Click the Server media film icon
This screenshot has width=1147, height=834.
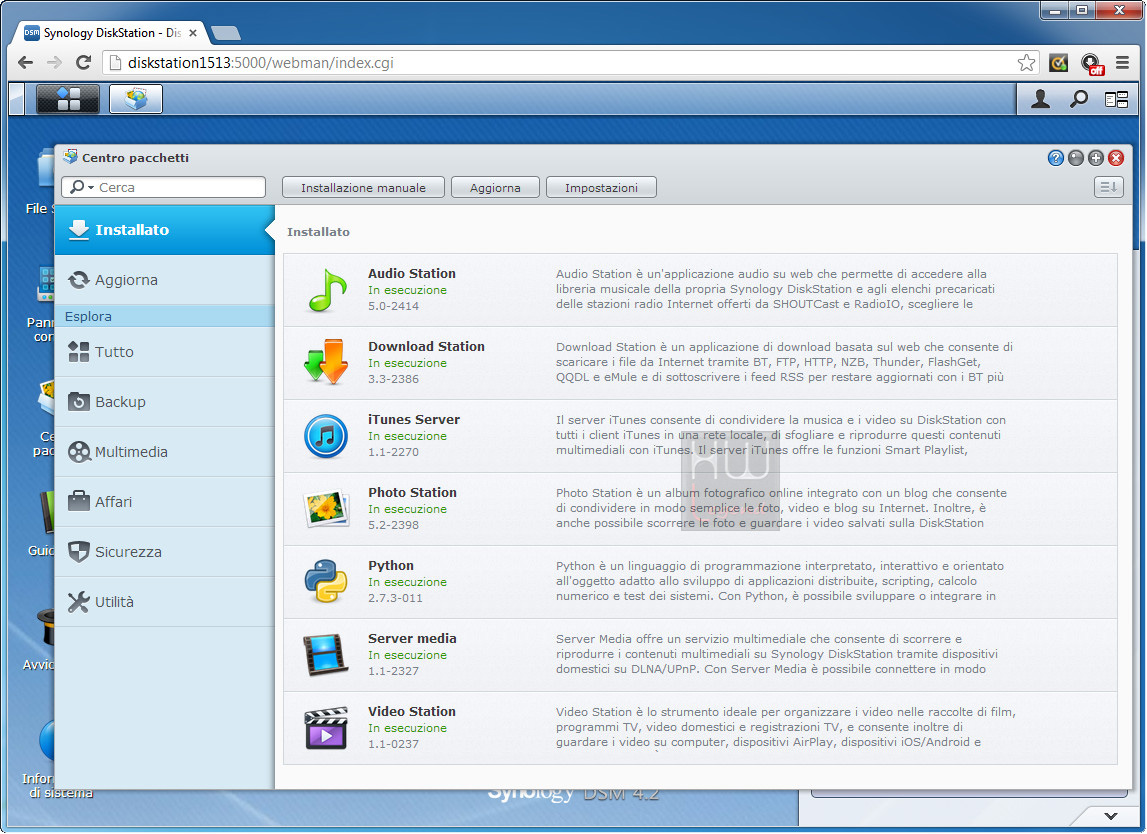(x=326, y=655)
